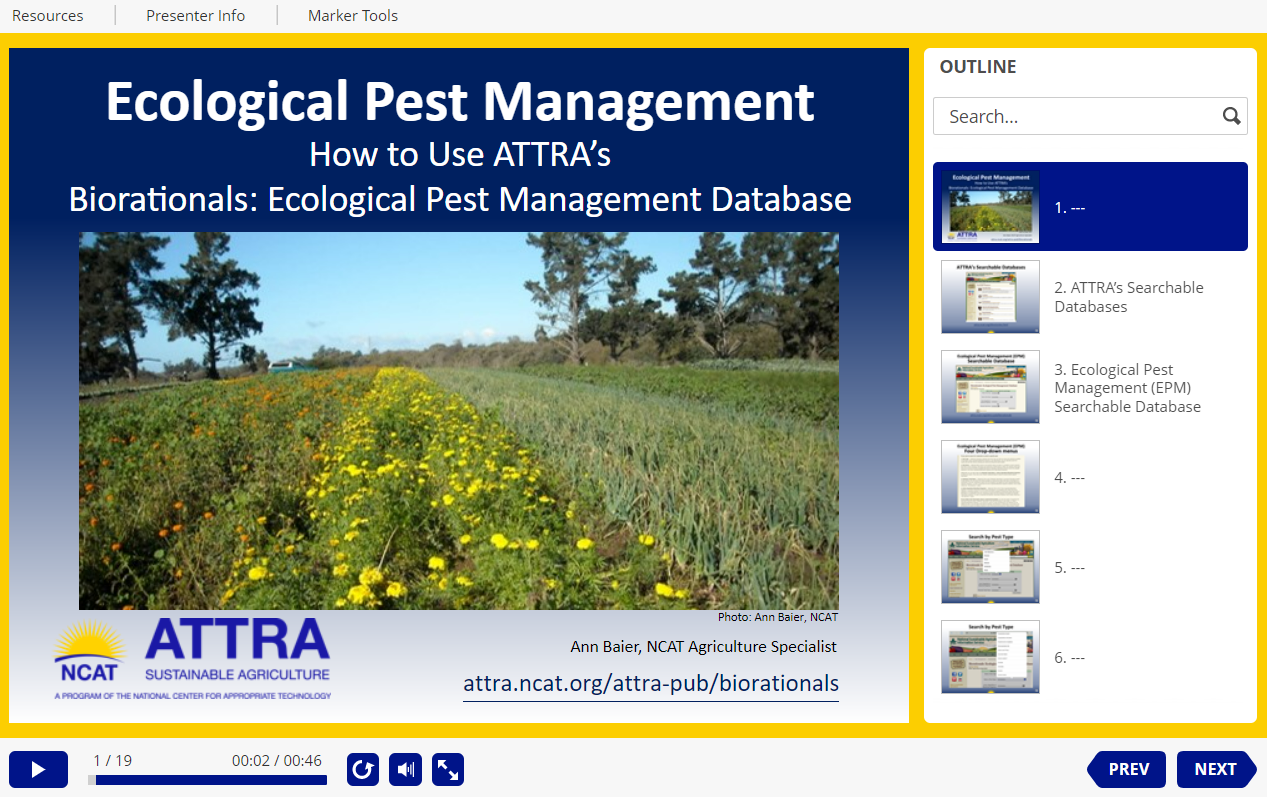The image size is (1267, 797).
Task: Click the ATTRA Sustainable Agriculture logo
Action: click(x=192, y=656)
